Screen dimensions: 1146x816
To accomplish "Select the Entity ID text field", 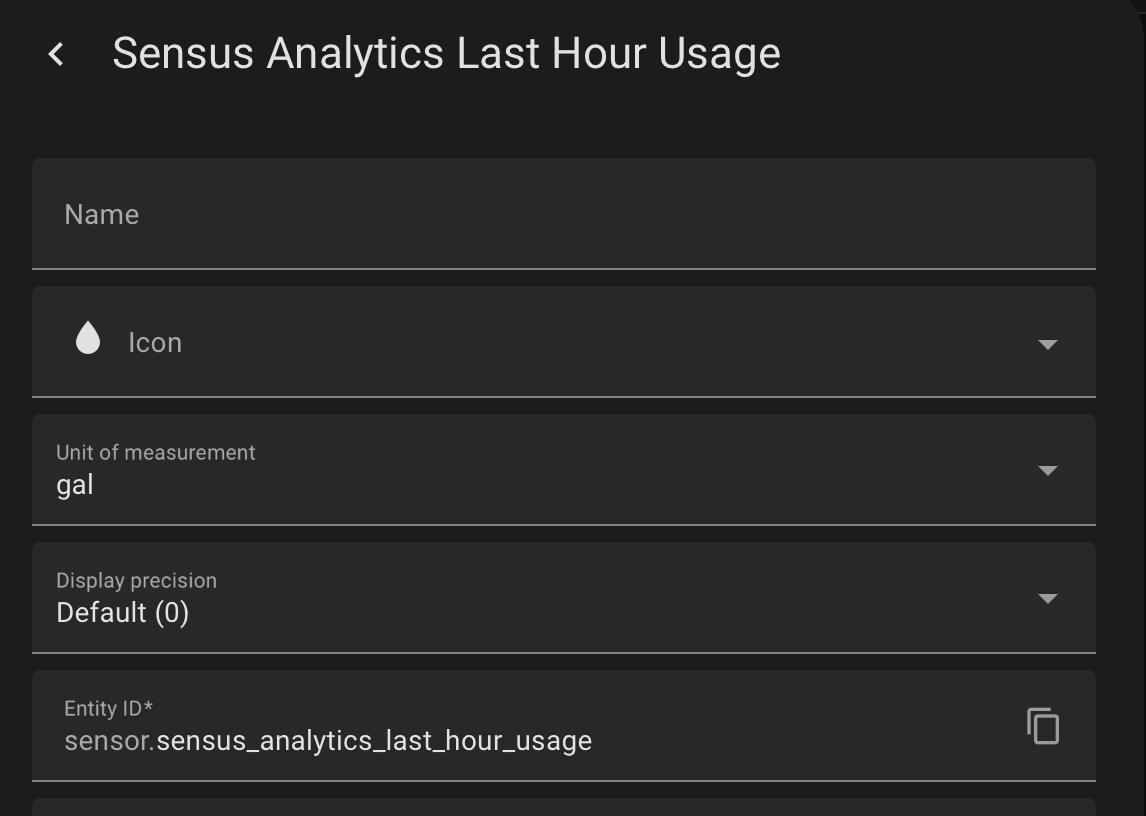I will (400, 741).
